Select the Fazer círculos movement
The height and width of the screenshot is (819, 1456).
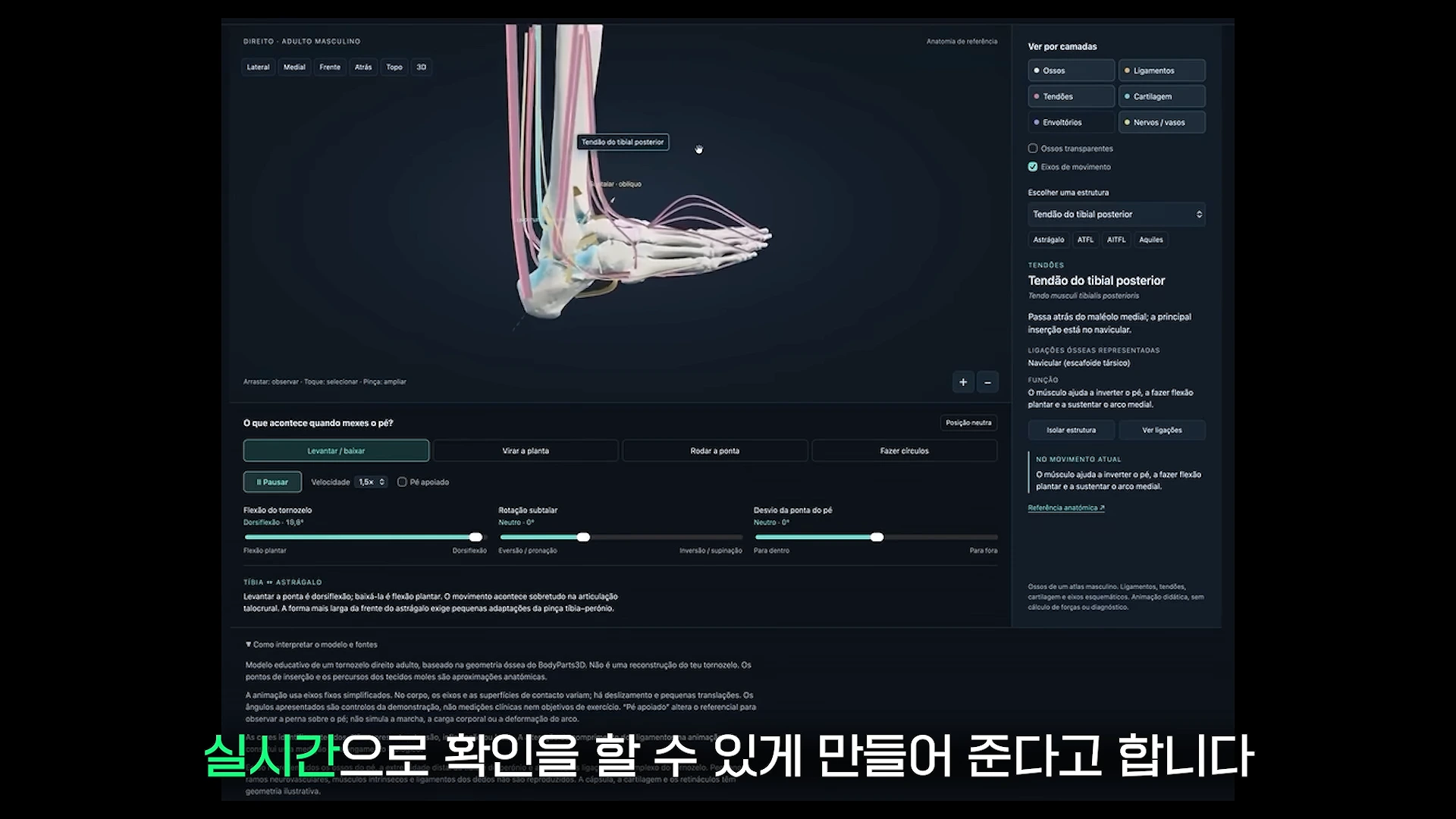[904, 450]
